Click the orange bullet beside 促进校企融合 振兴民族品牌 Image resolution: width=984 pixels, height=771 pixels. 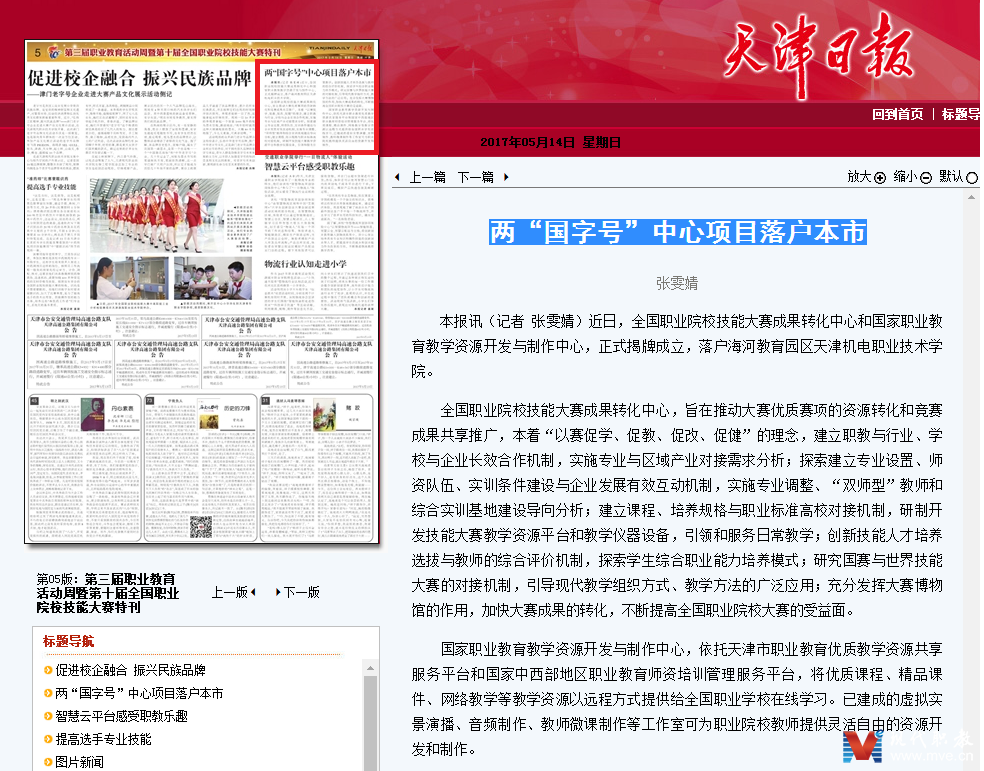pos(48,670)
